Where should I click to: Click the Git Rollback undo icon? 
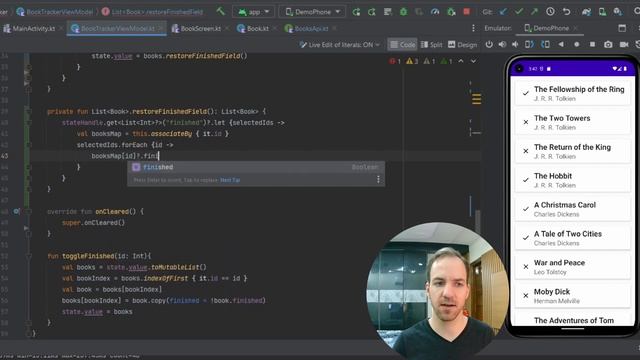point(567,12)
